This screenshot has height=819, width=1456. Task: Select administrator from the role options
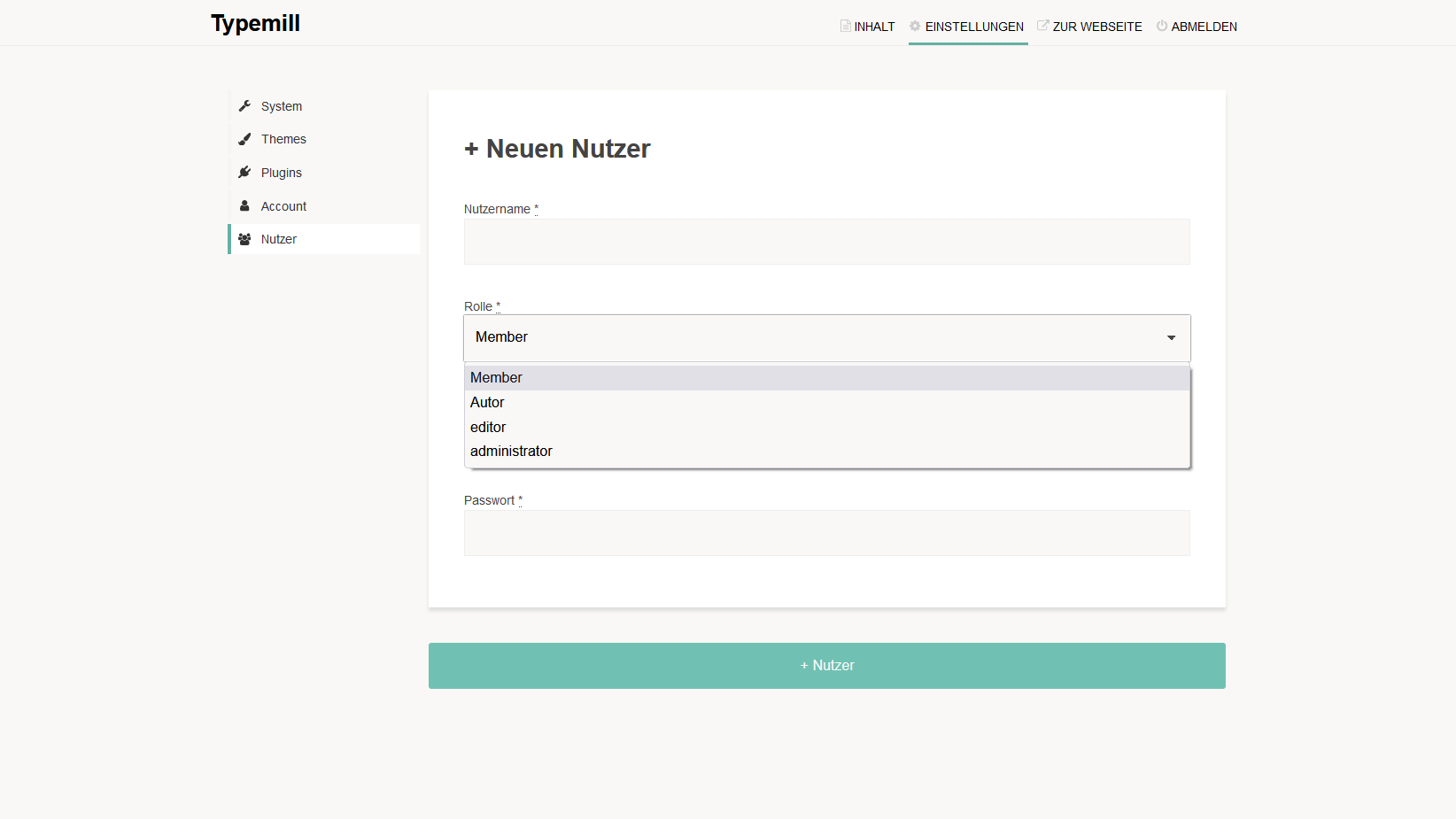coord(511,452)
